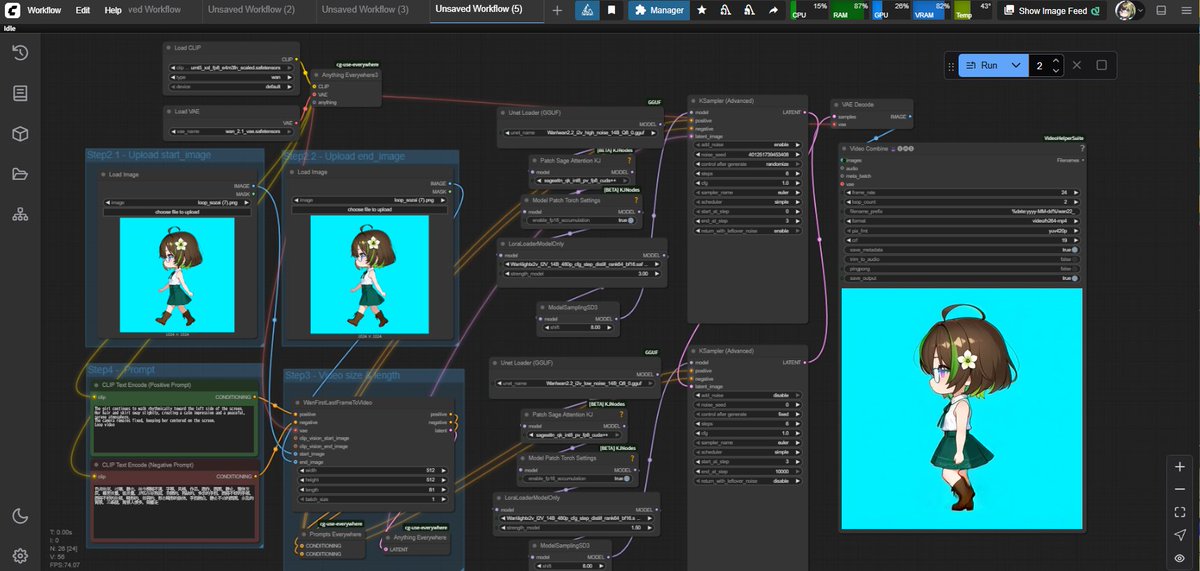1200x571 pixels.
Task: Zoom in with the plus canvas button
Action: coord(1181,466)
